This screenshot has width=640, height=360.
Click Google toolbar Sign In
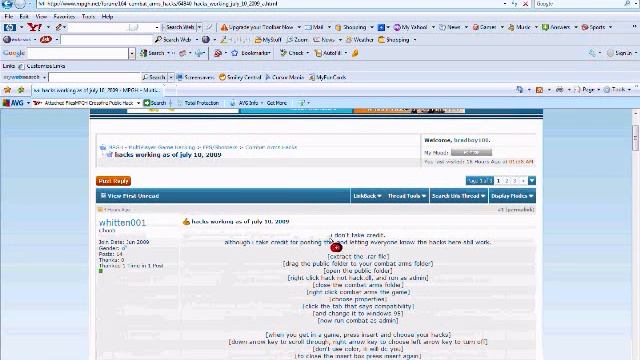[x=619, y=53]
